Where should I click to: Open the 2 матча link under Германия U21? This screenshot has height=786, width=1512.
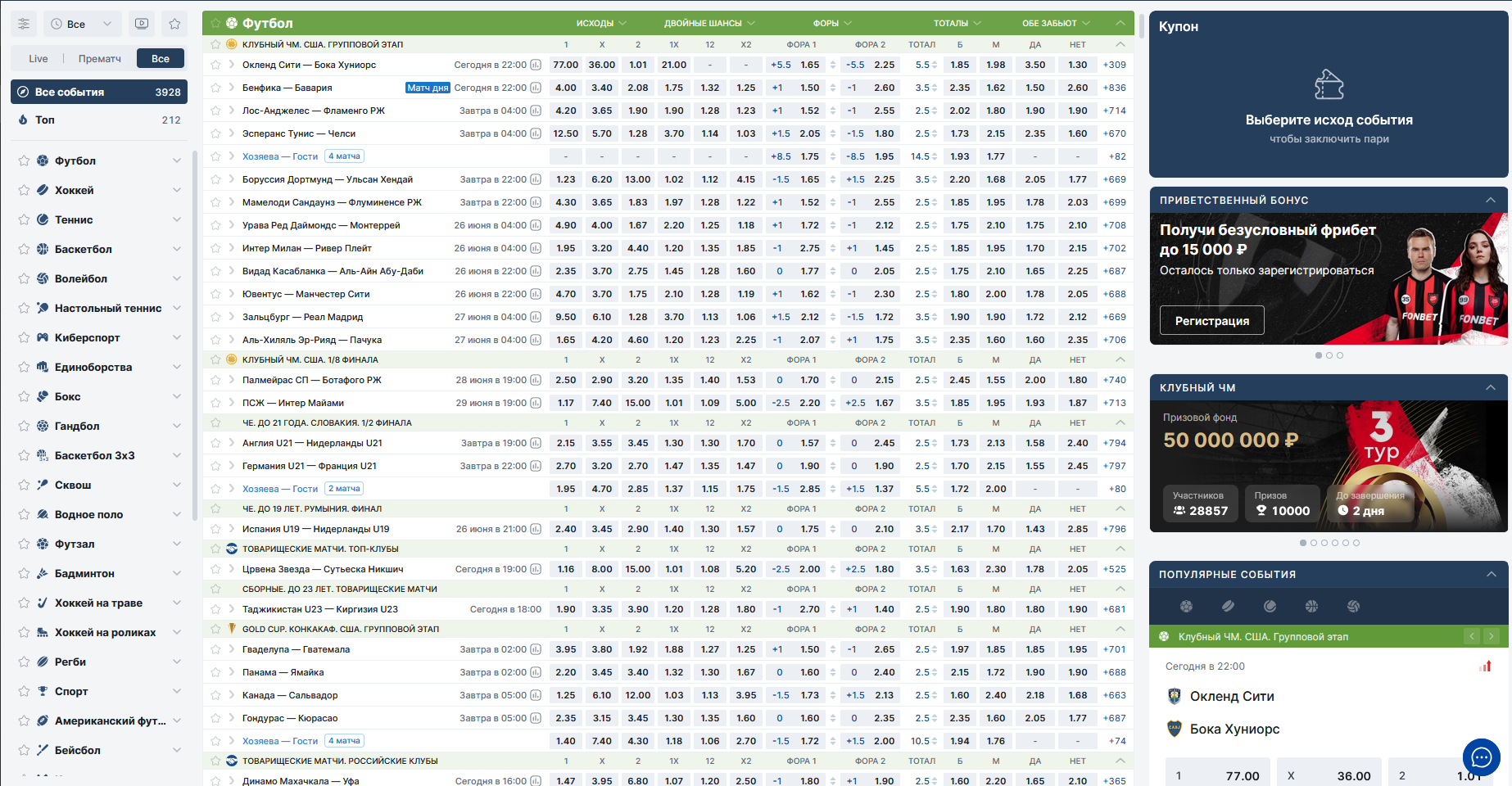(x=344, y=489)
